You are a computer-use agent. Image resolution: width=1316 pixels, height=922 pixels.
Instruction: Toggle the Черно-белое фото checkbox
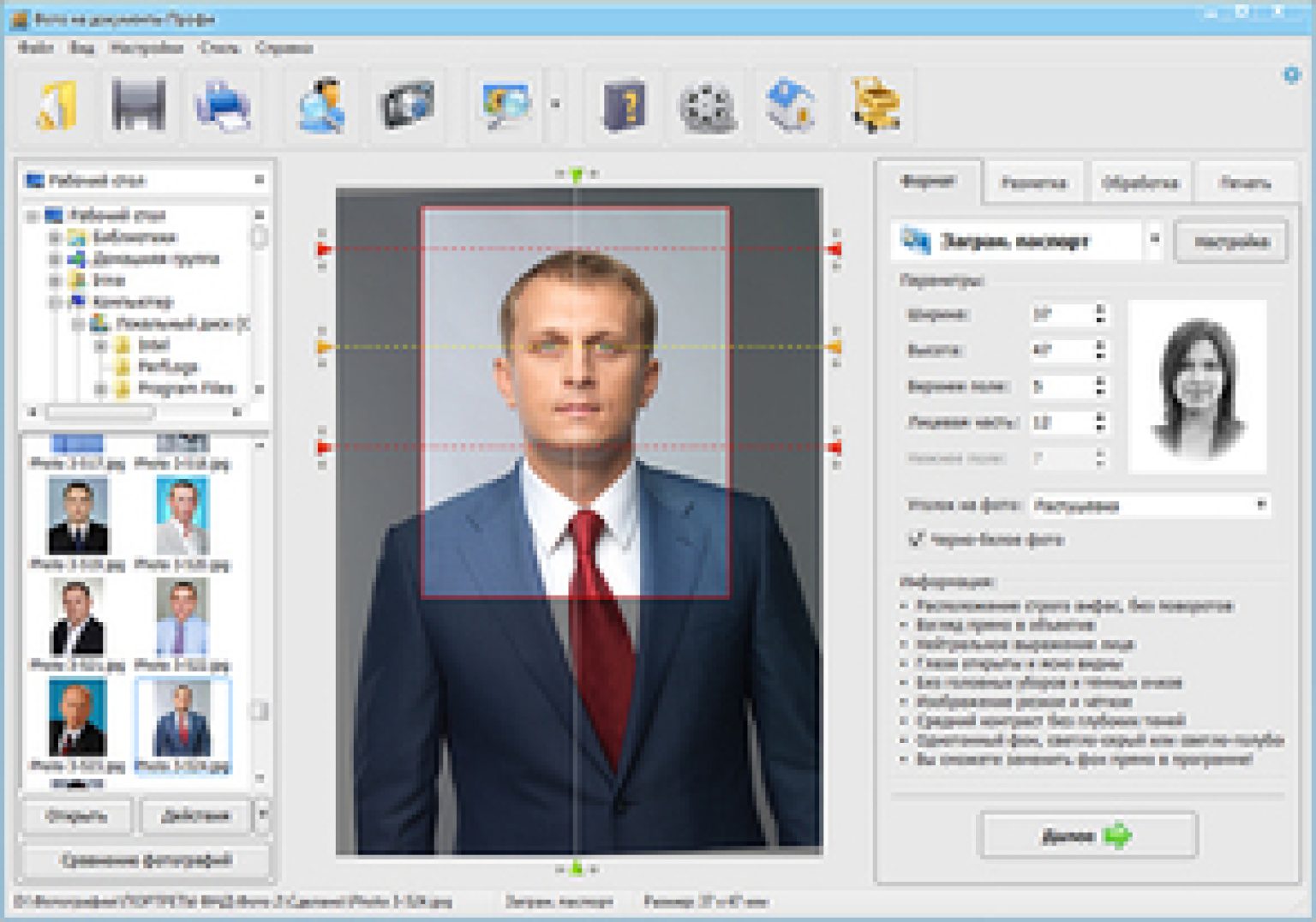pyautogui.click(x=916, y=539)
